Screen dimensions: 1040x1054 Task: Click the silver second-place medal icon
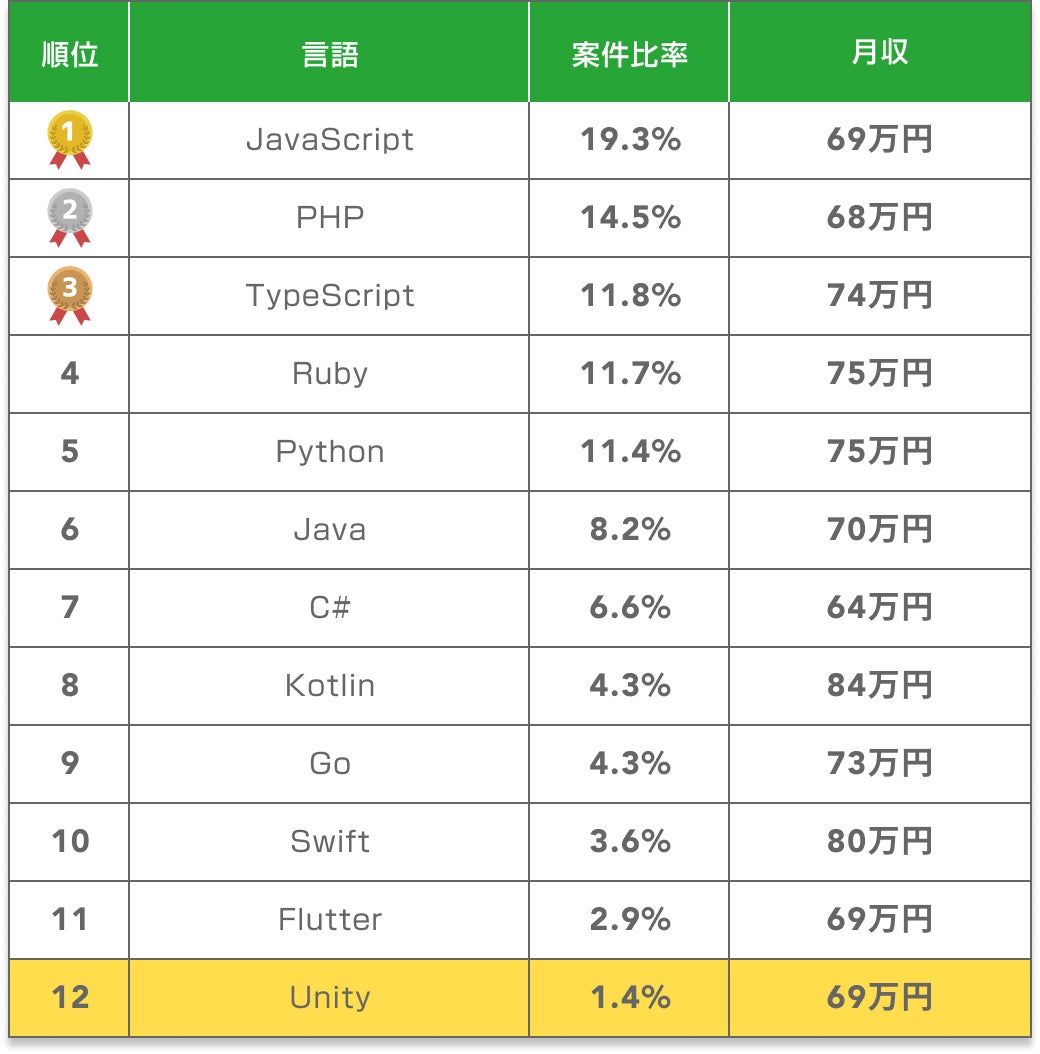coord(70,217)
